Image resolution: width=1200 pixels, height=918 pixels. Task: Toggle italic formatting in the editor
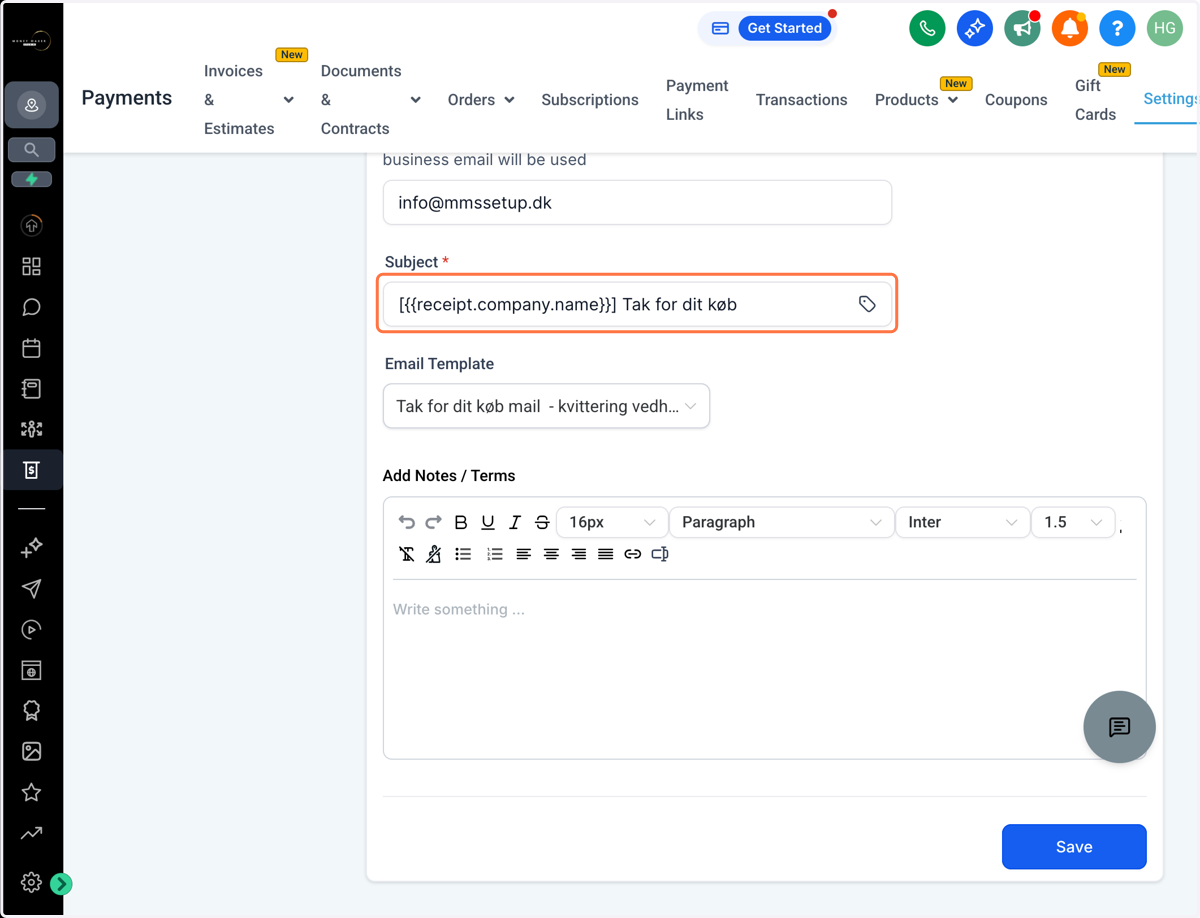tap(515, 522)
